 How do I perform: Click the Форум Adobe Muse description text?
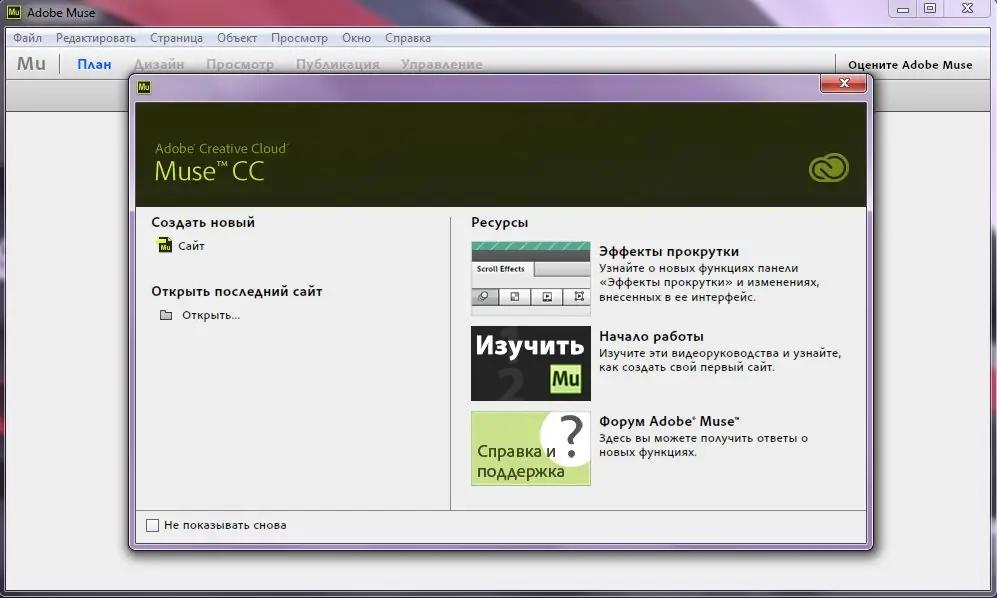[703, 445]
